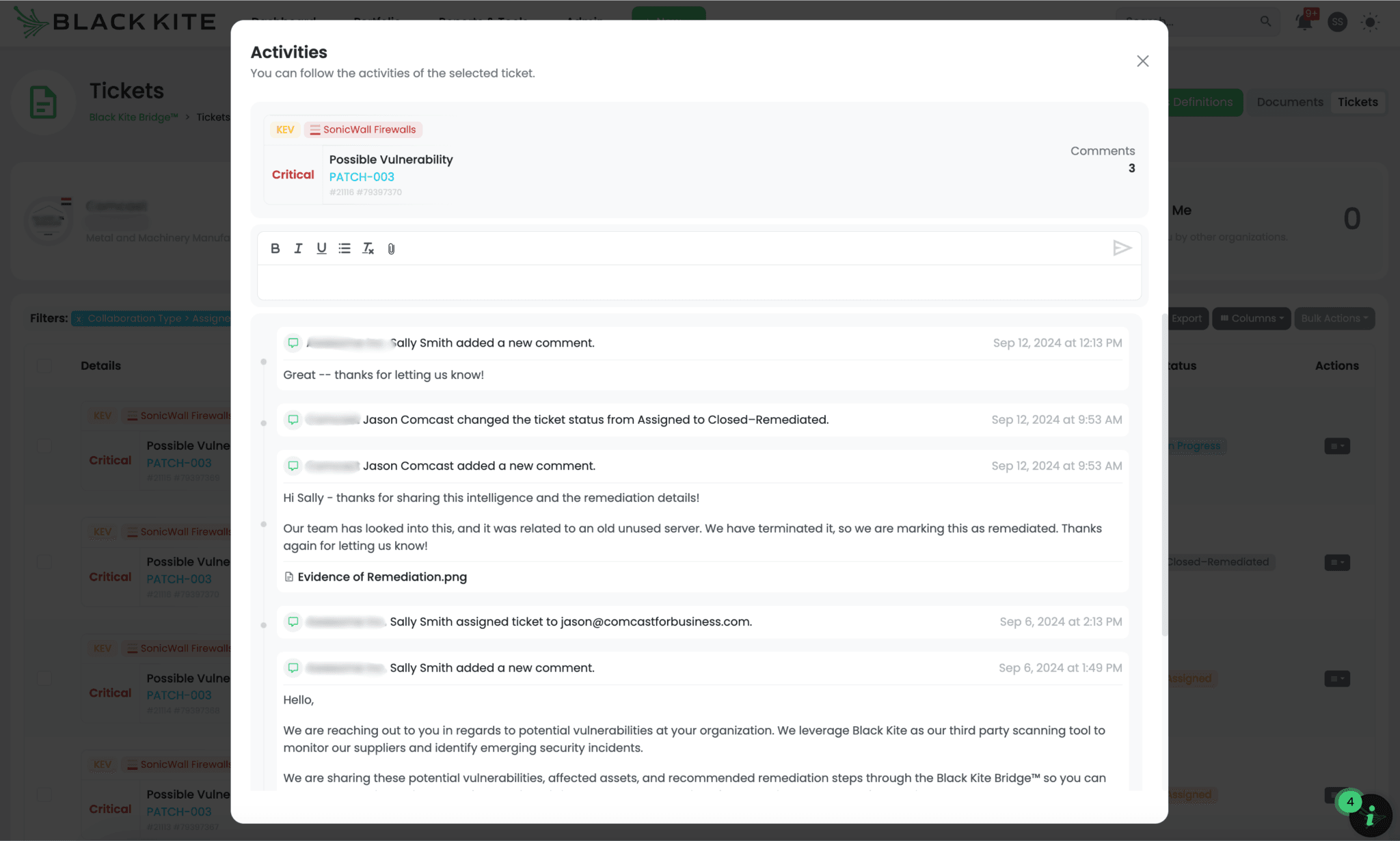Toggle light/dark theme sun icon
This screenshot has height=841, width=1400.
(1370, 22)
